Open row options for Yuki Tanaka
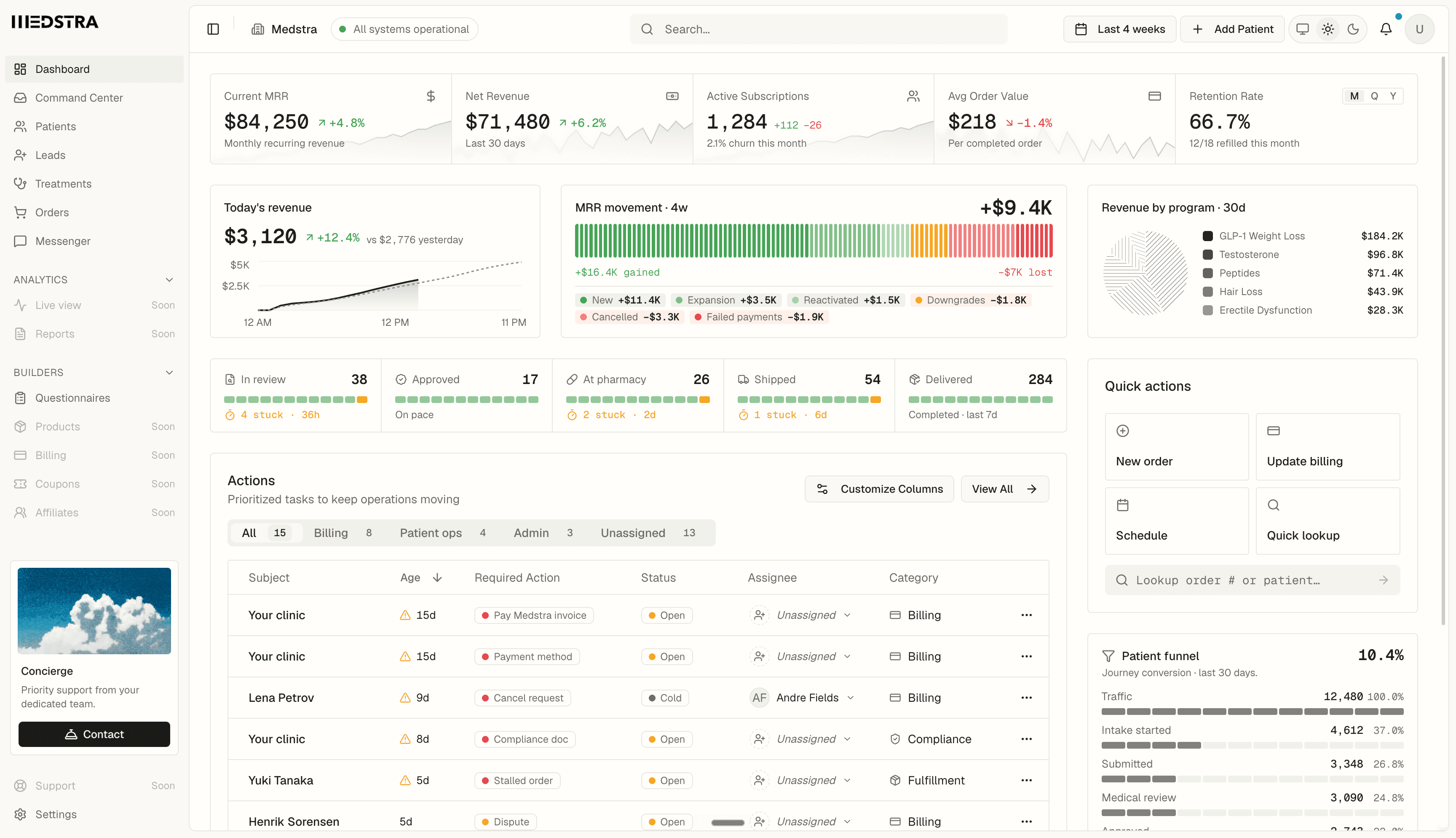The height and width of the screenshot is (838, 1456). pyautogui.click(x=1026, y=780)
